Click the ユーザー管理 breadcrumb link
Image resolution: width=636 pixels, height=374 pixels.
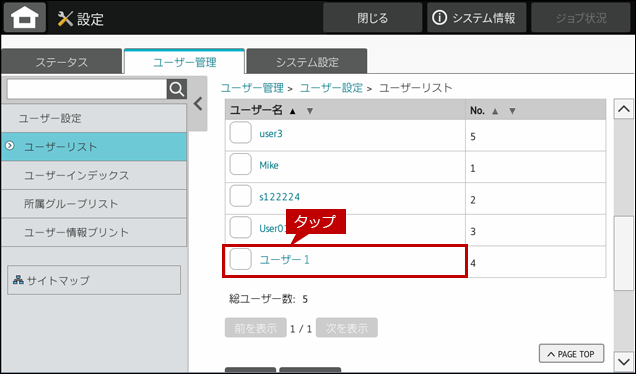pyautogui.click(x=252, y=88)
